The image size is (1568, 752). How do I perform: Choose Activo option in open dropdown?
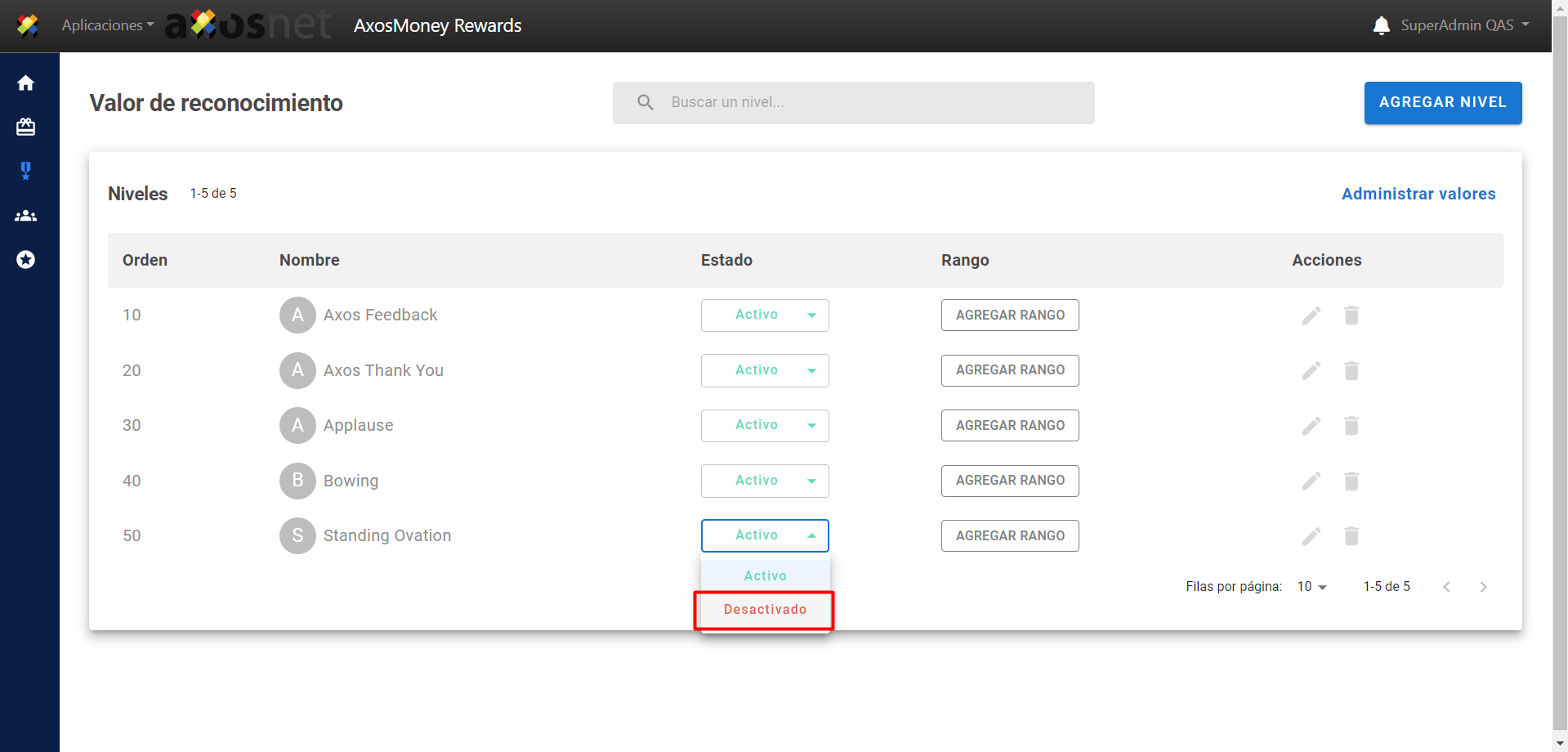point(765,575)
